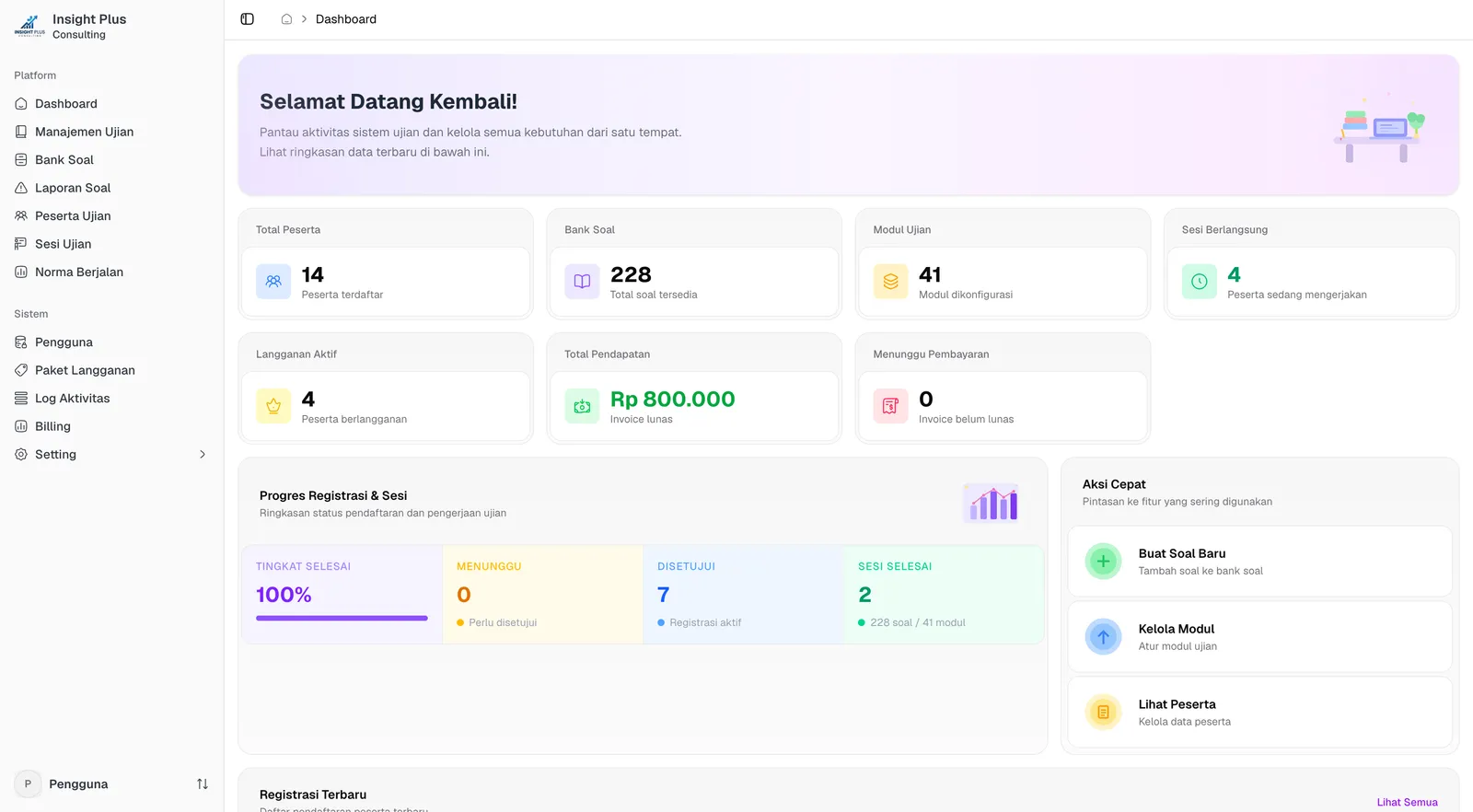Image resolution: width=1473 pixels, height=812 pixels.
Task: Click the 'Registrasi aktif' status label
Action: point(705,623)
